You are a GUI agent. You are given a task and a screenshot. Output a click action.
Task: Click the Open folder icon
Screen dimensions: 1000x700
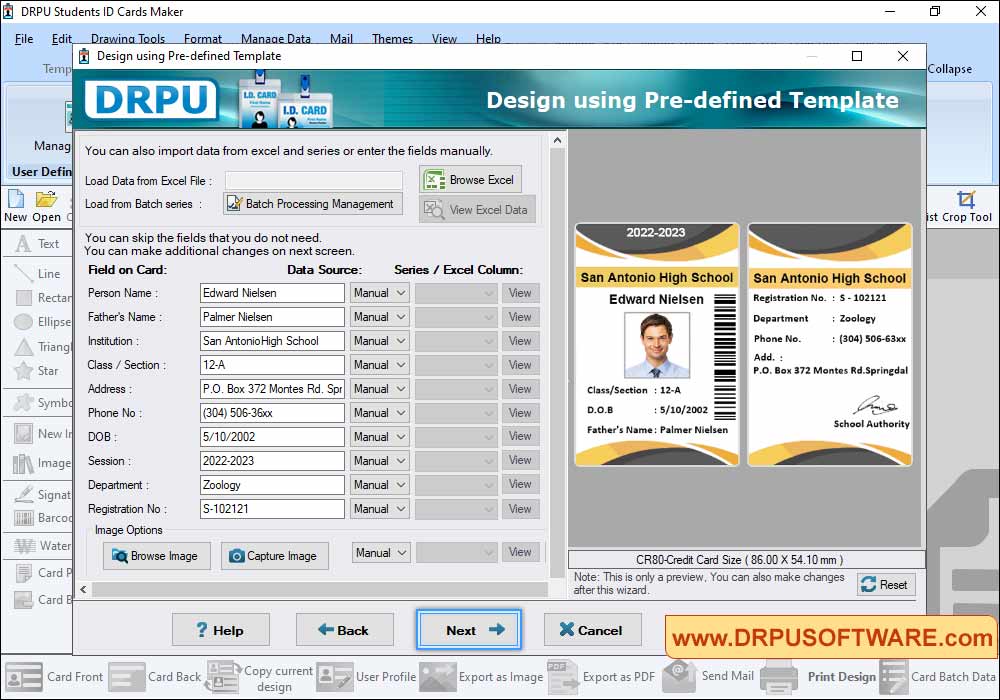tap(47, 207)
